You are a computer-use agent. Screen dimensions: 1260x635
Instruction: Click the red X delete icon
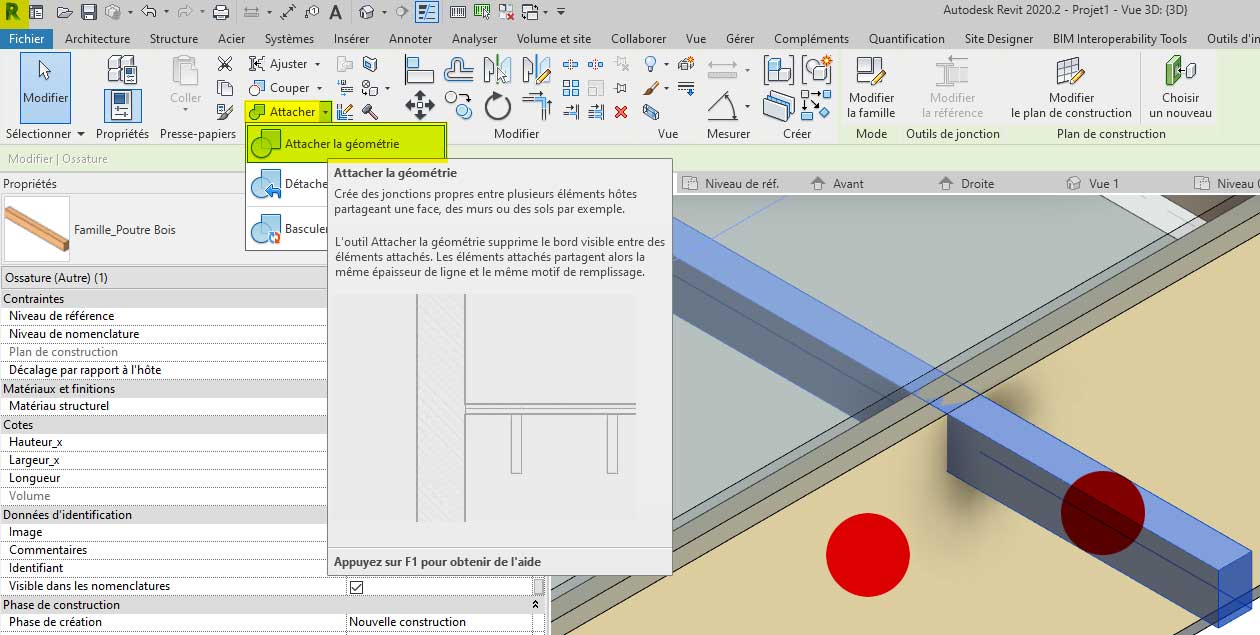tap(621, 112)
